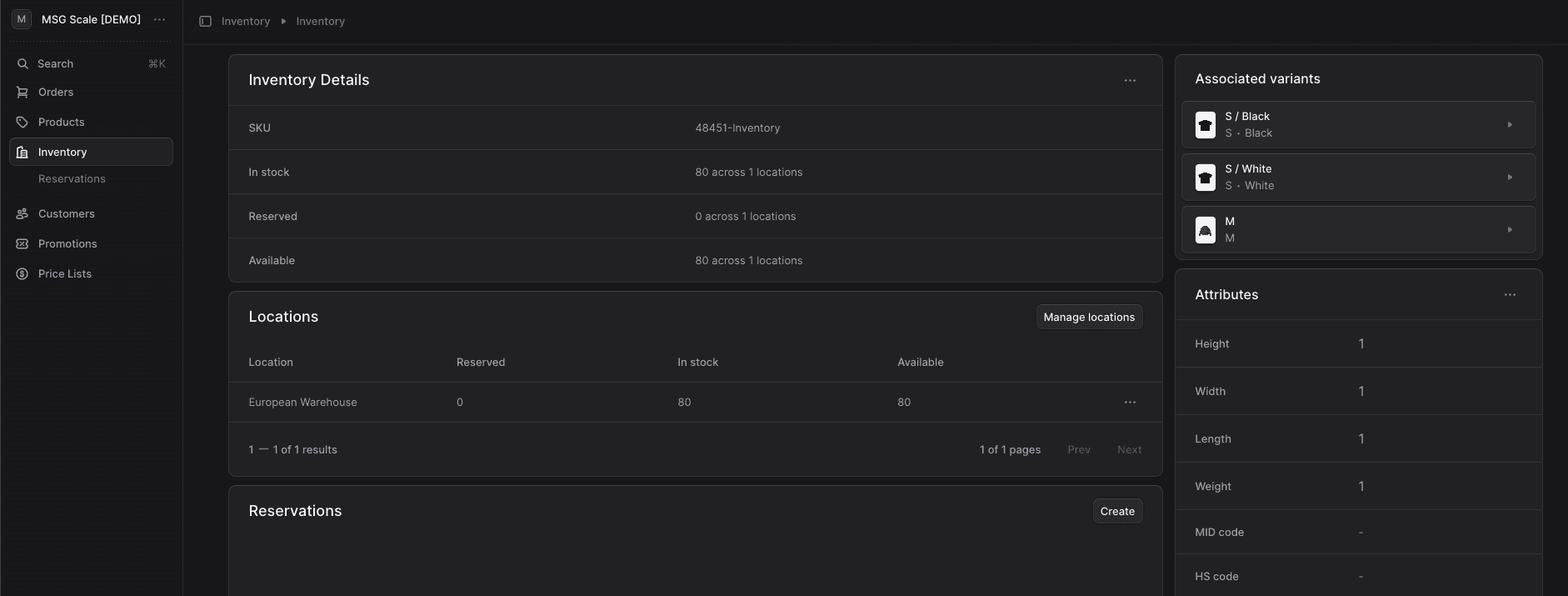Image resolution: width=1568 pixels, height=596 pixels.
Task: Click the Products tag icon
Action: pyautogui.click(x=22, y=123)
